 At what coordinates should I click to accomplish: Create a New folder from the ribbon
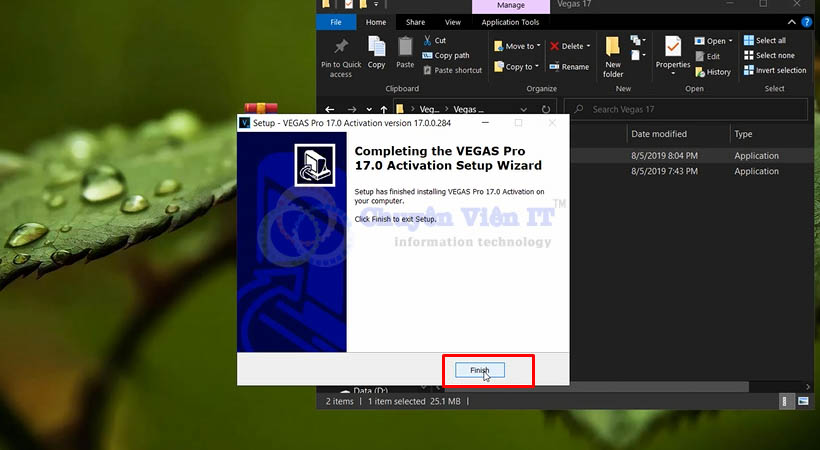[613, 56]
